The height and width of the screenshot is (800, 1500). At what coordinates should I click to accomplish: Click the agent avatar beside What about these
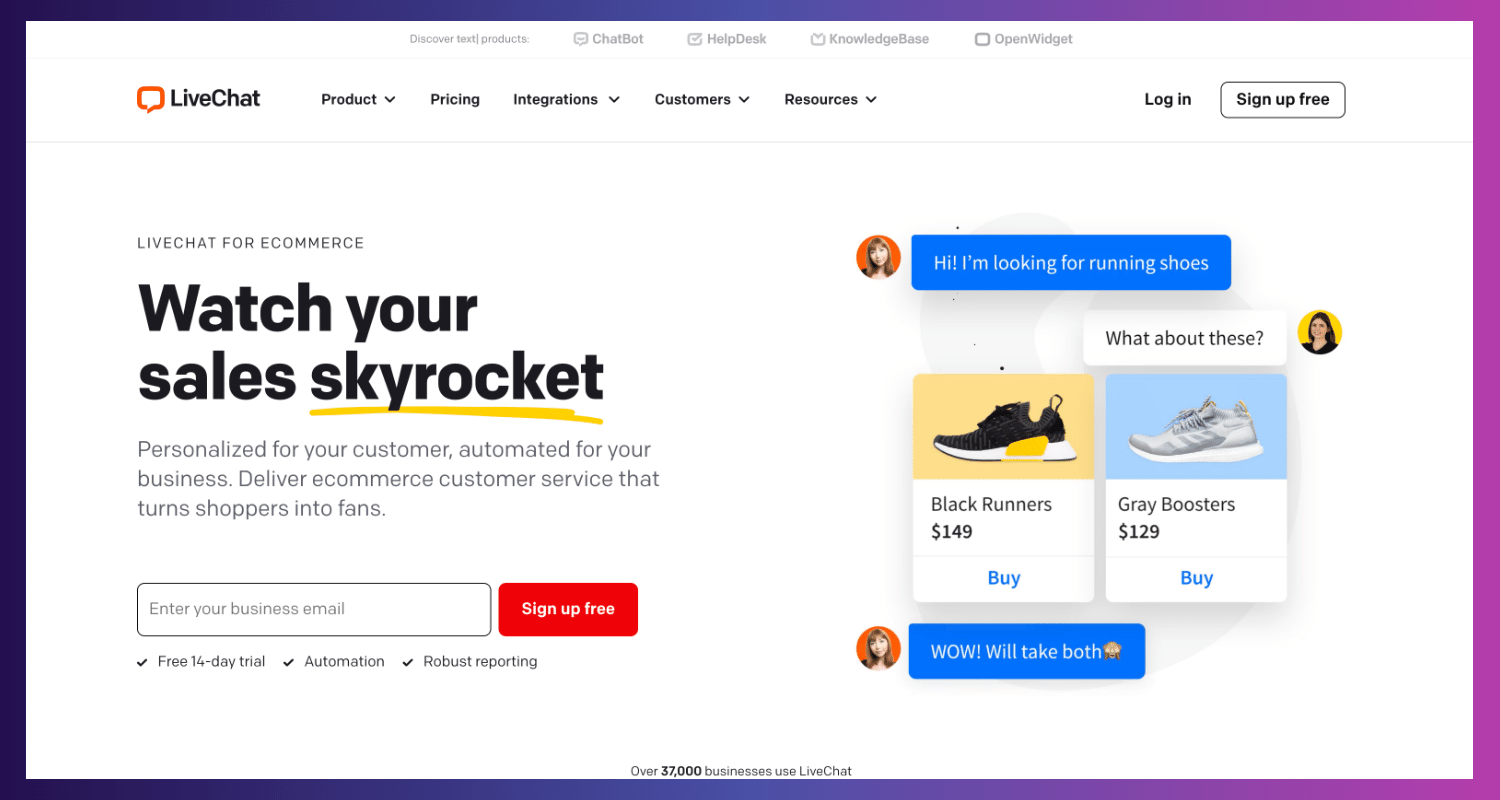pos(1320,332)
